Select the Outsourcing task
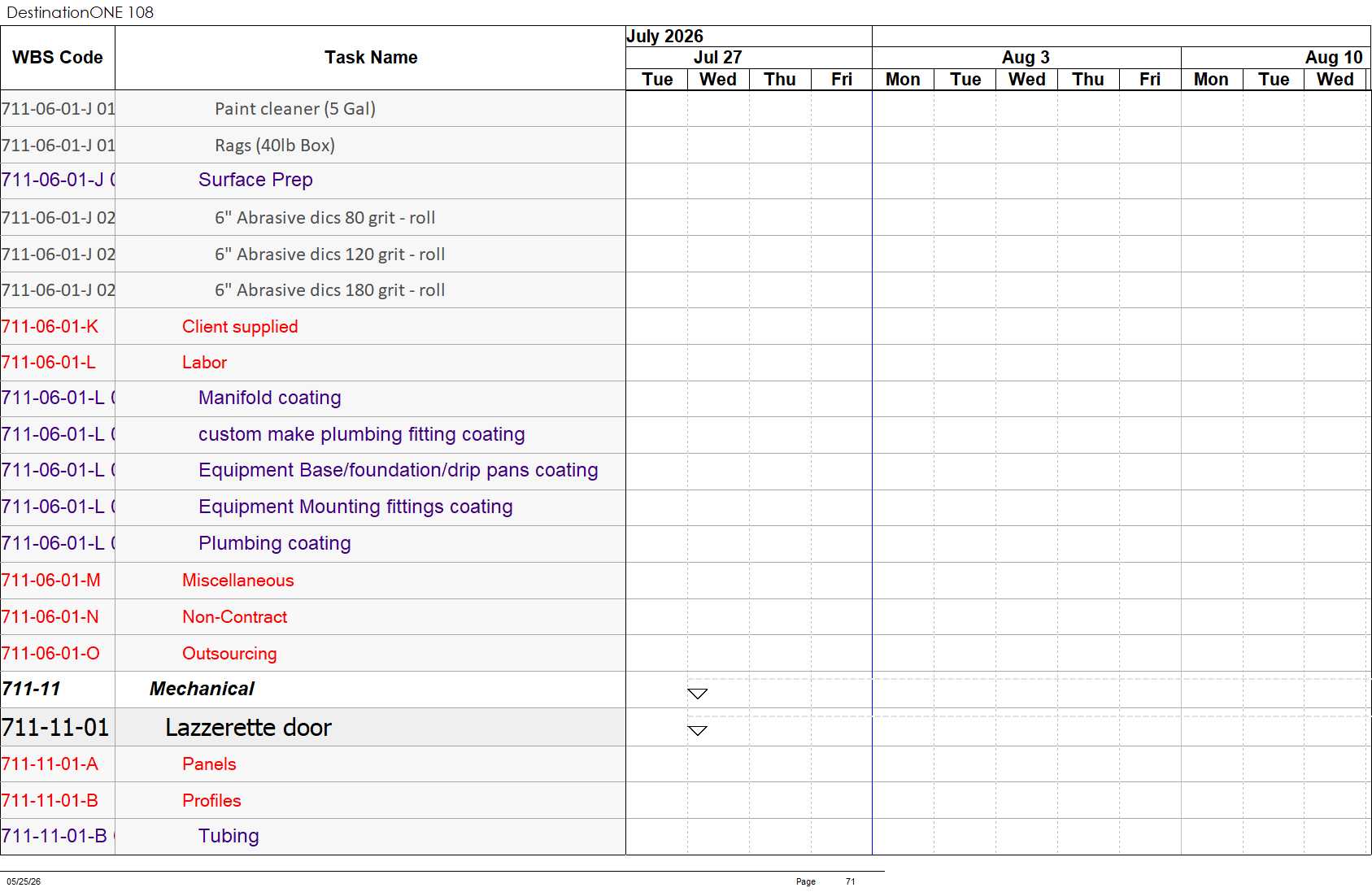The height and width of the screenshot is (892, 1372). click(229, 654)
